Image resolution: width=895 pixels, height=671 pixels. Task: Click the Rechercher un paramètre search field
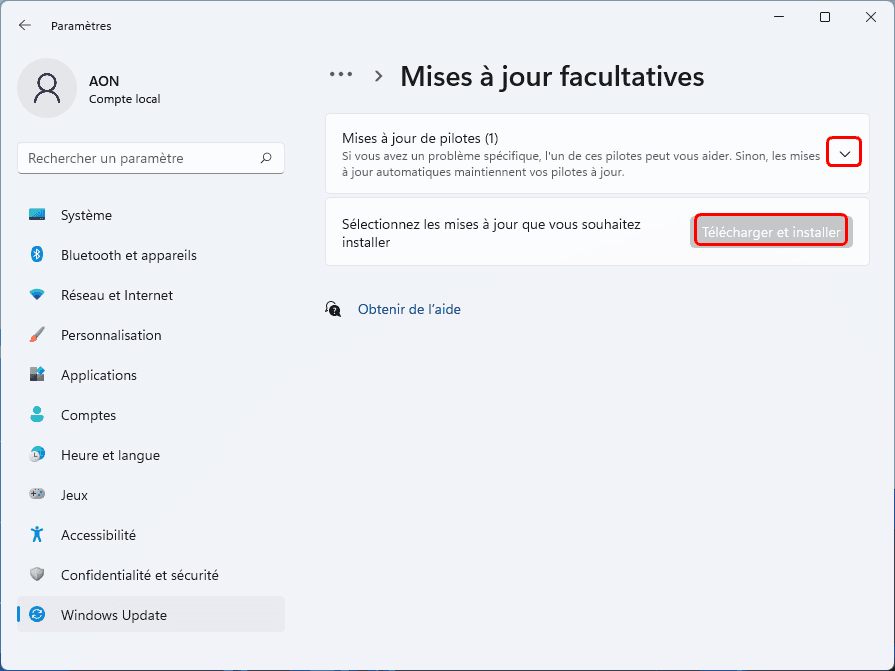[140, 158]
